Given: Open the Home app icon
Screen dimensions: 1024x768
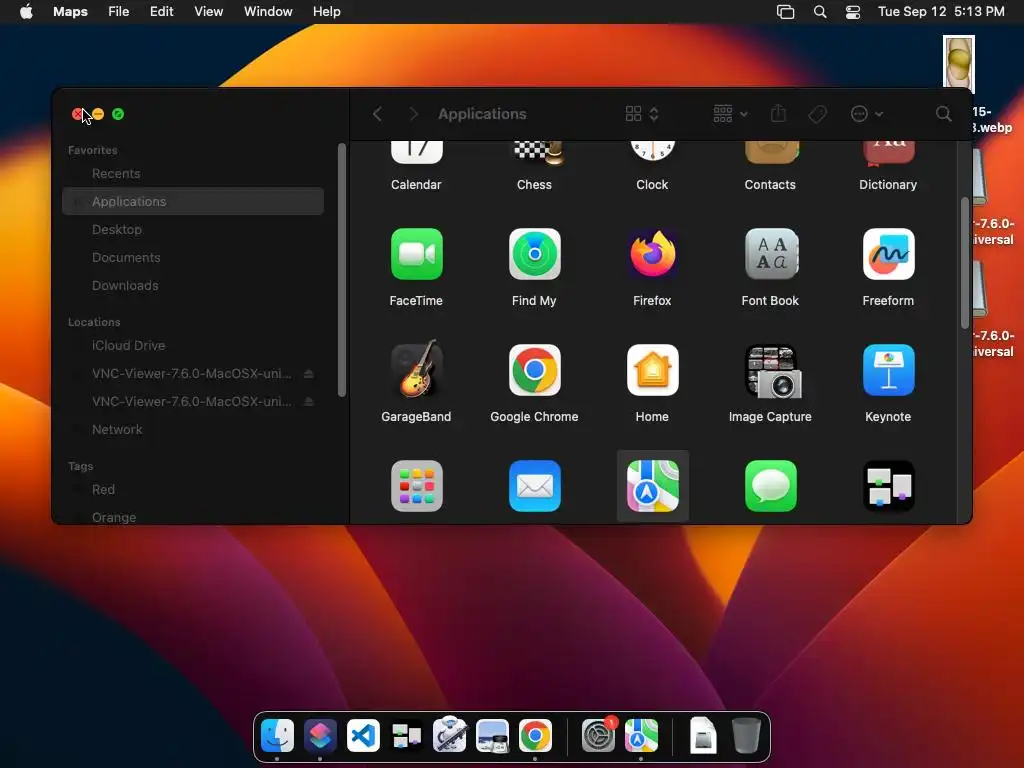Looking at the screenshot, I should point(652,370).
